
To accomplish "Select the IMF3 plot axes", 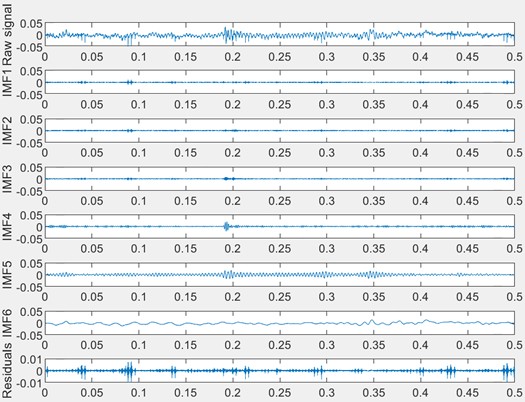I will [280, 179].
